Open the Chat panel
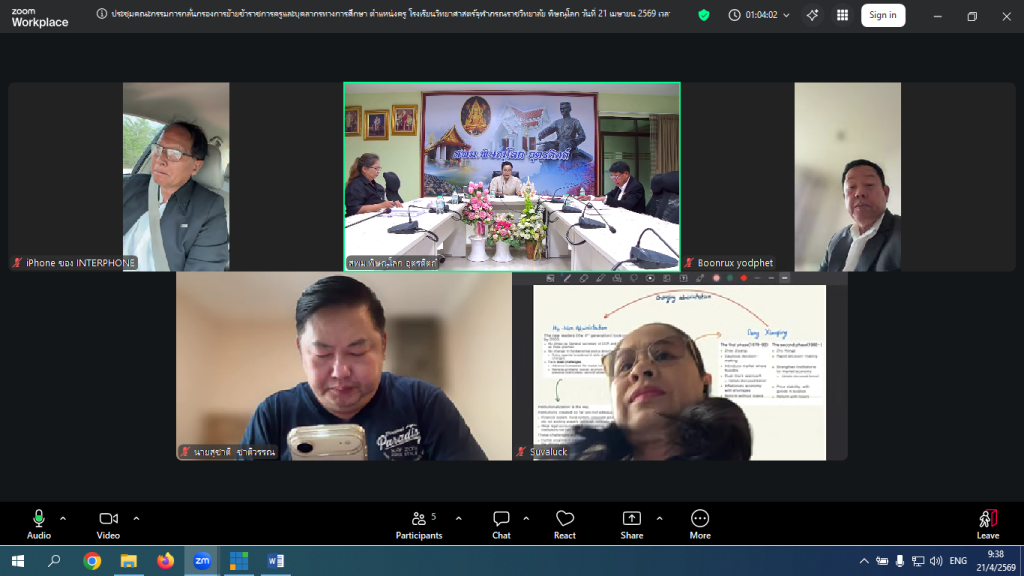The width and height of the screenshot is (1024, 576). click(x=501, y=523)
